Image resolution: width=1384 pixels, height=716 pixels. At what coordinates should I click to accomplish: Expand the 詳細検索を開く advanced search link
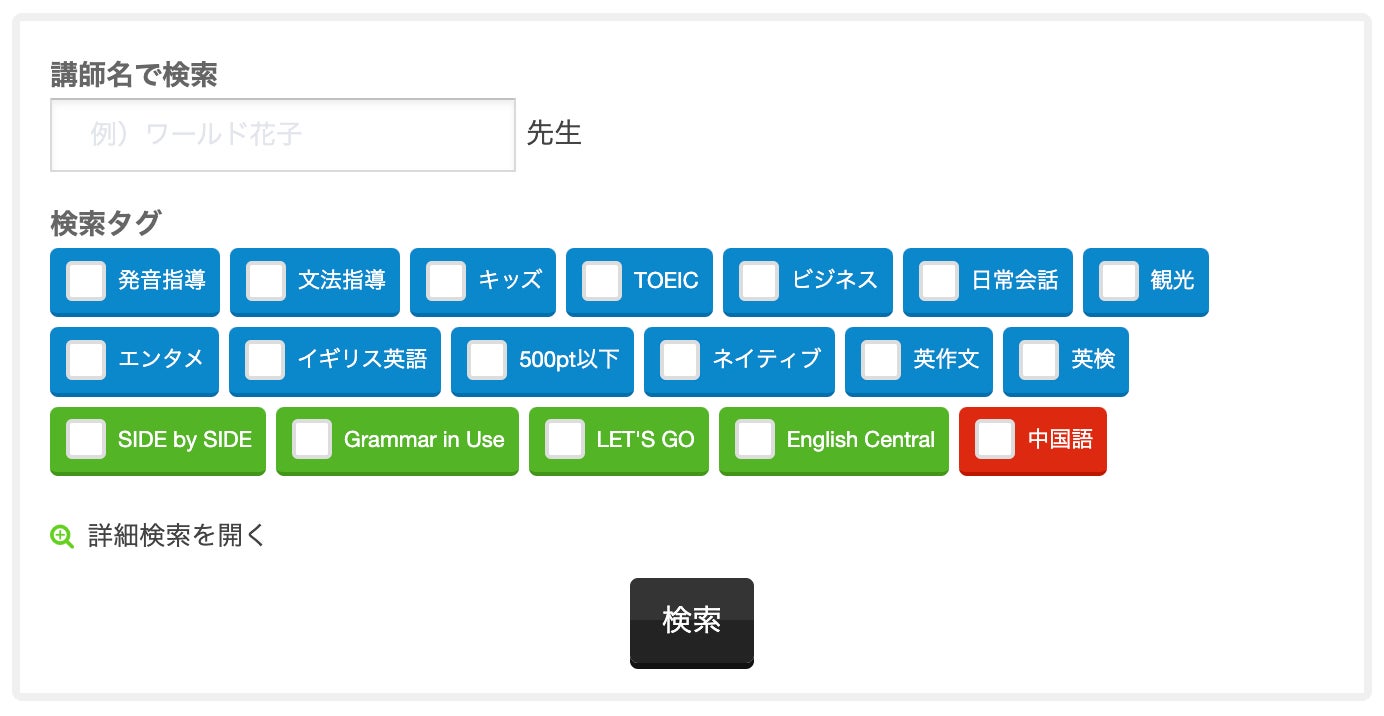177,536
